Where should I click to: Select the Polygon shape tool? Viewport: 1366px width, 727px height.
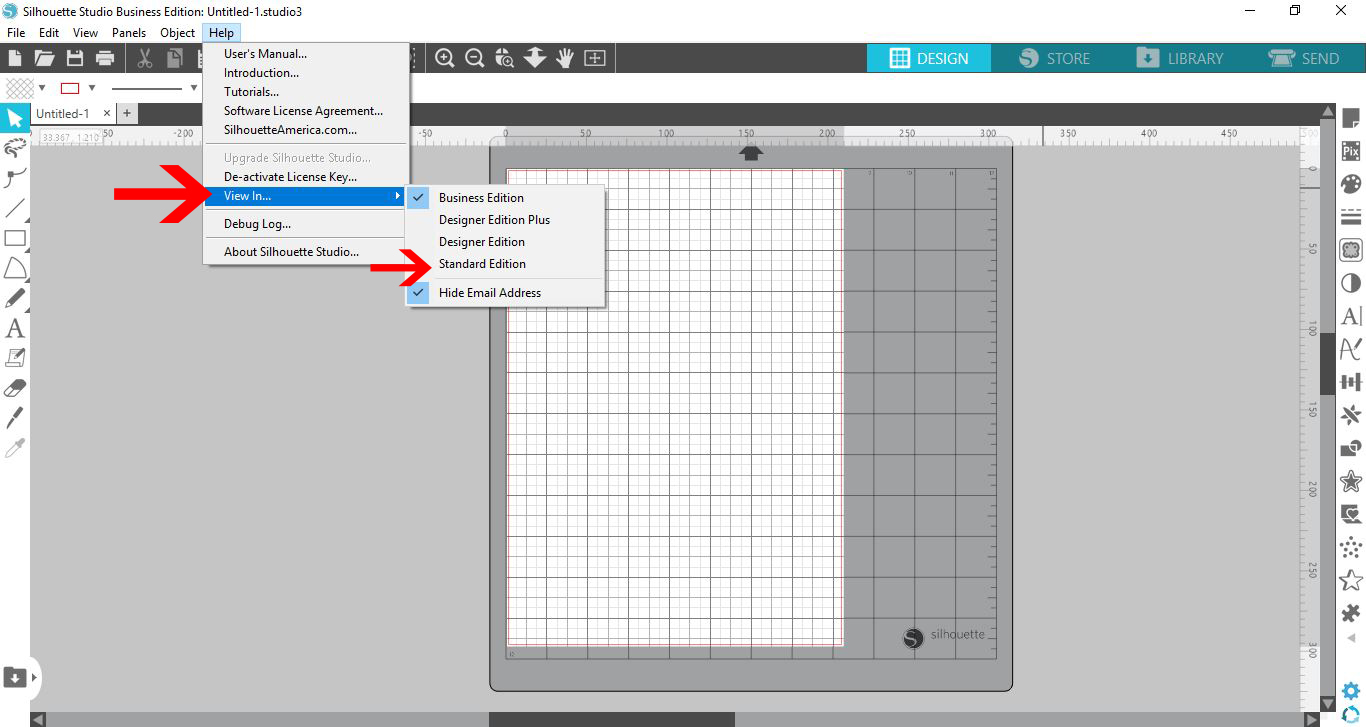point(14,268)
